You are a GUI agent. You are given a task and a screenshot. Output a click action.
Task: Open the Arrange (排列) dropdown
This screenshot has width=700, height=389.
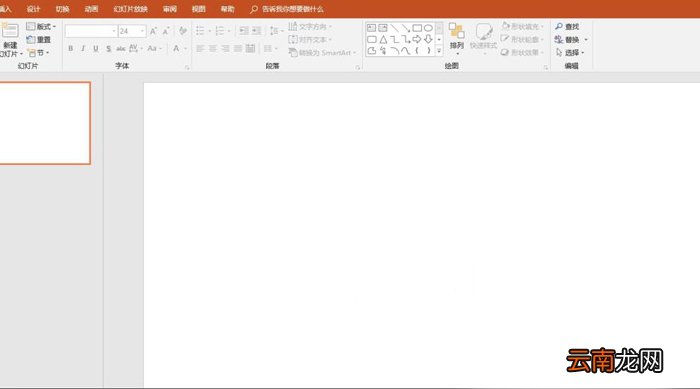click(x=457, y=38)
